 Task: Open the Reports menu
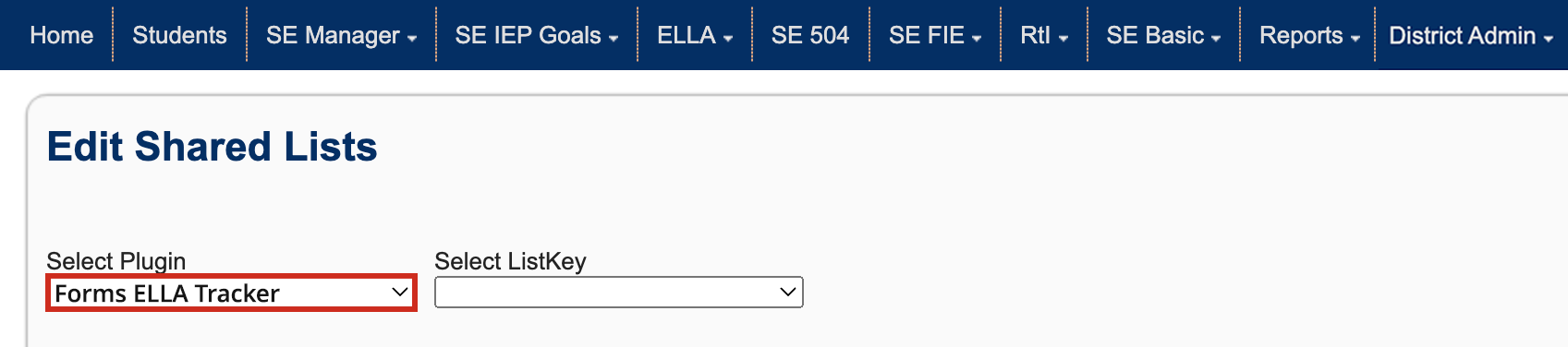click(x=1308, y=35)
